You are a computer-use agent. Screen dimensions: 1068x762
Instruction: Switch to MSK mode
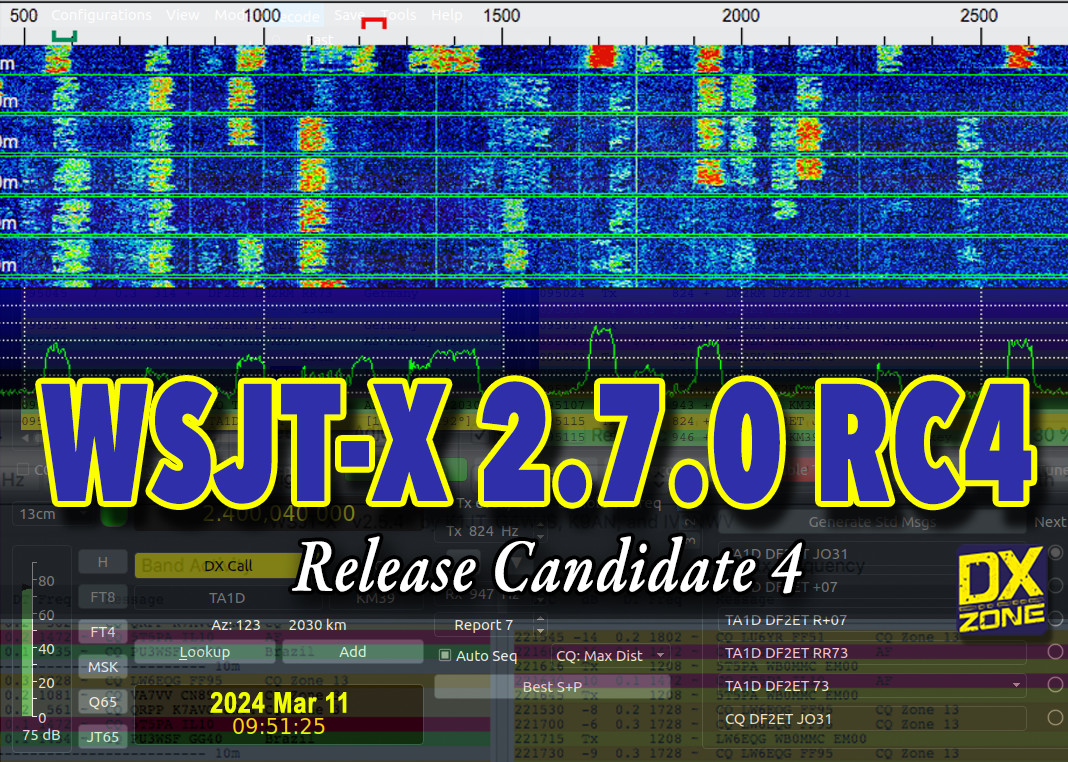(102, 666)
